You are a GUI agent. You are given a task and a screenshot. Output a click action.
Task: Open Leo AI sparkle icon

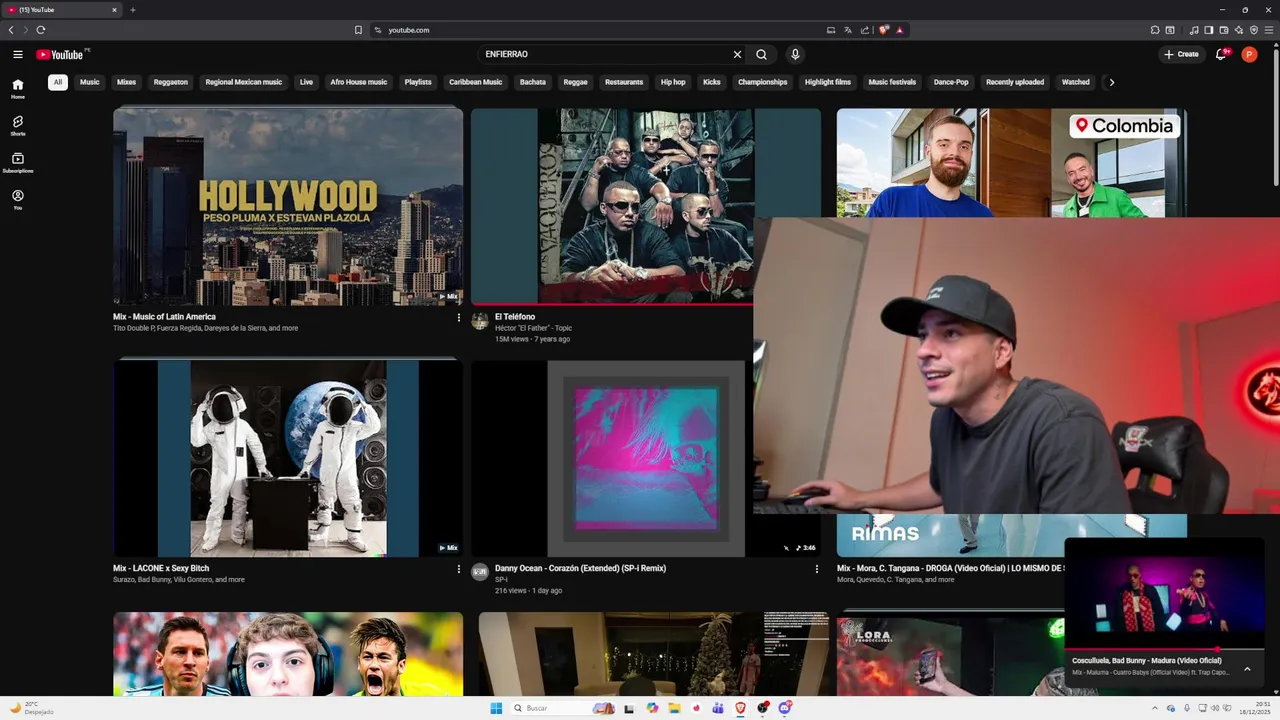tap(1238, 30)
